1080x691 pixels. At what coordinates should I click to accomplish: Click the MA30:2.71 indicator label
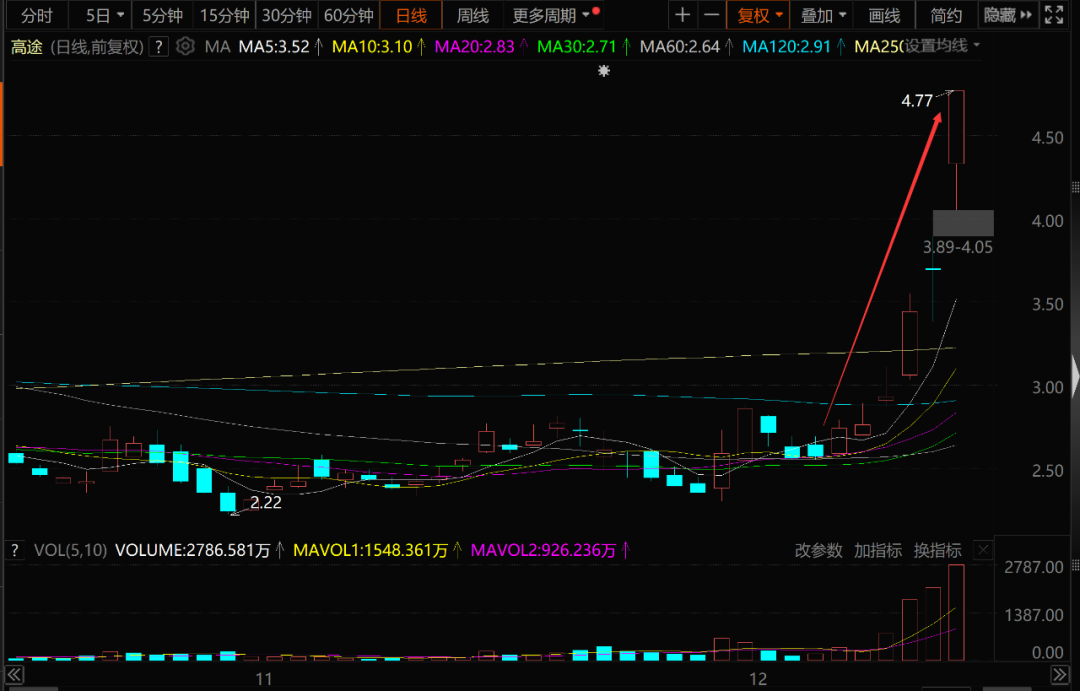pyautogui.click(x=577, y=47)
